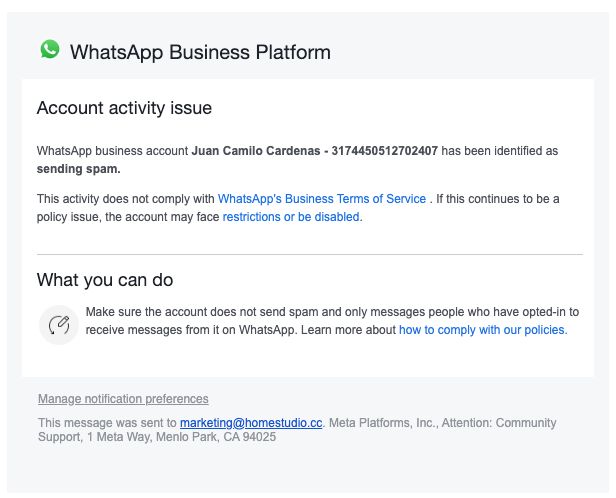Click the Account activity issue heading
The width and height of the screenshot is (616, 498).
click(x=124, y=108)
